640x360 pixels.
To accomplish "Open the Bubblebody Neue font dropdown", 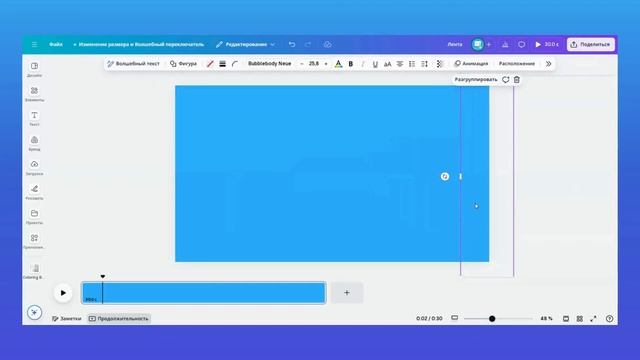I will 269,64.
